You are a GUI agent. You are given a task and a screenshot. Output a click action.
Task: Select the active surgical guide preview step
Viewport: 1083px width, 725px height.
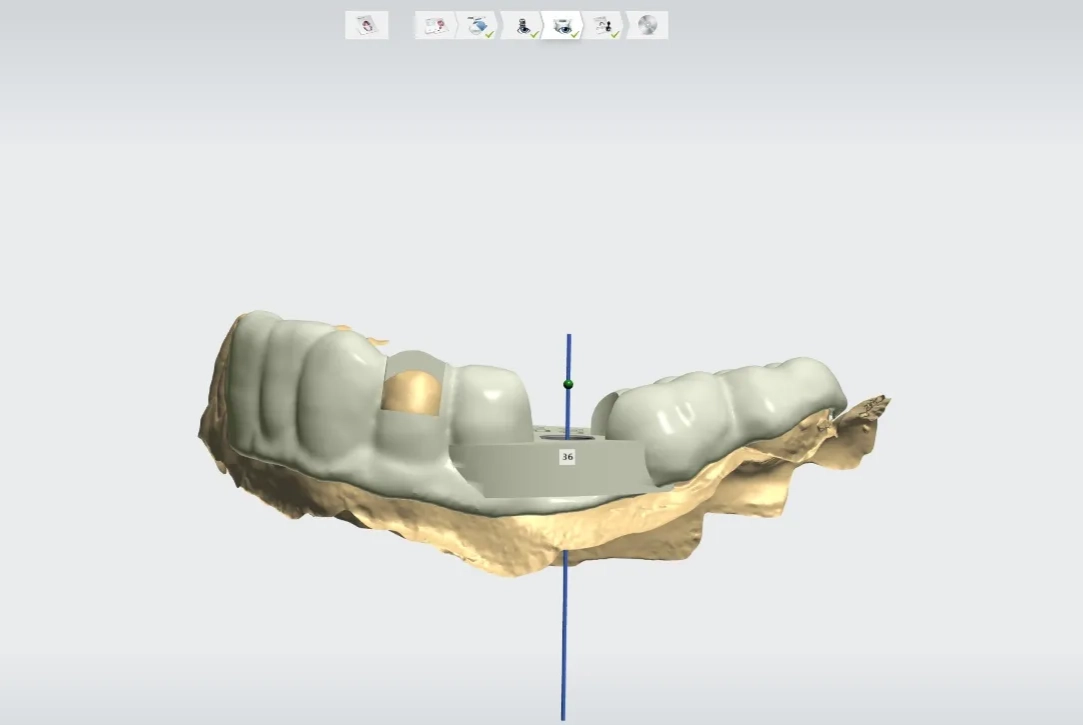click(563, 26)
